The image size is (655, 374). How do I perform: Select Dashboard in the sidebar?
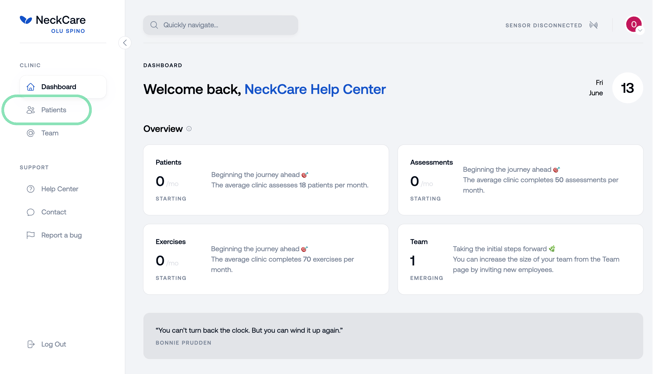(63, 87)
